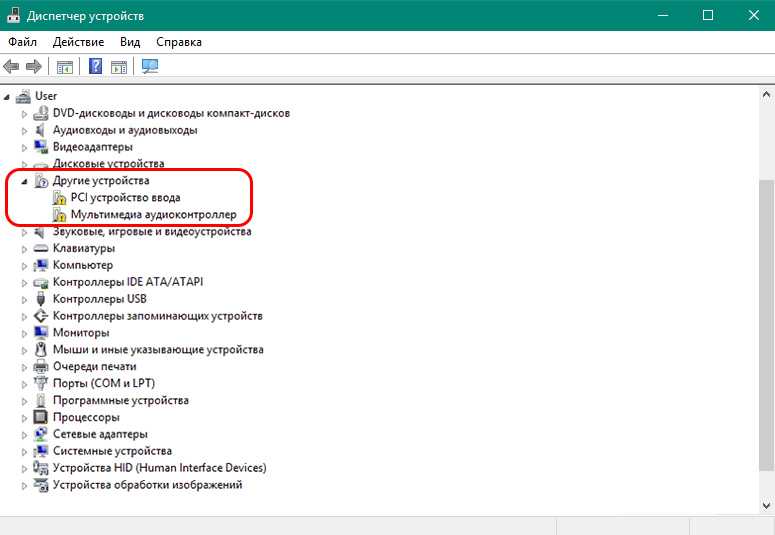The height and width of the screenshot is (535, 775).
Task: Click the Forward arrow toolbar icon
Action: point(33,66)
